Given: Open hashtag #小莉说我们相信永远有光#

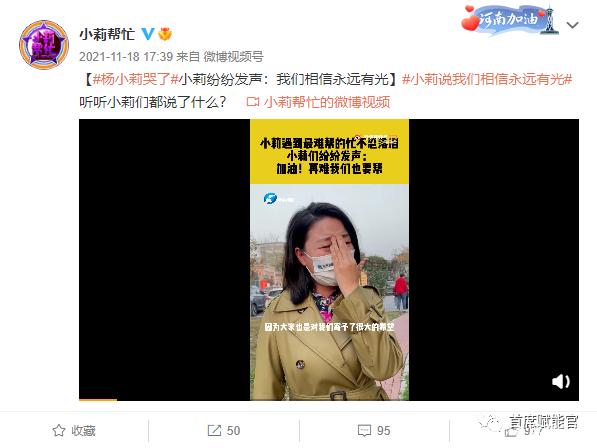Looking at the screenshot, I should (487, 79).
